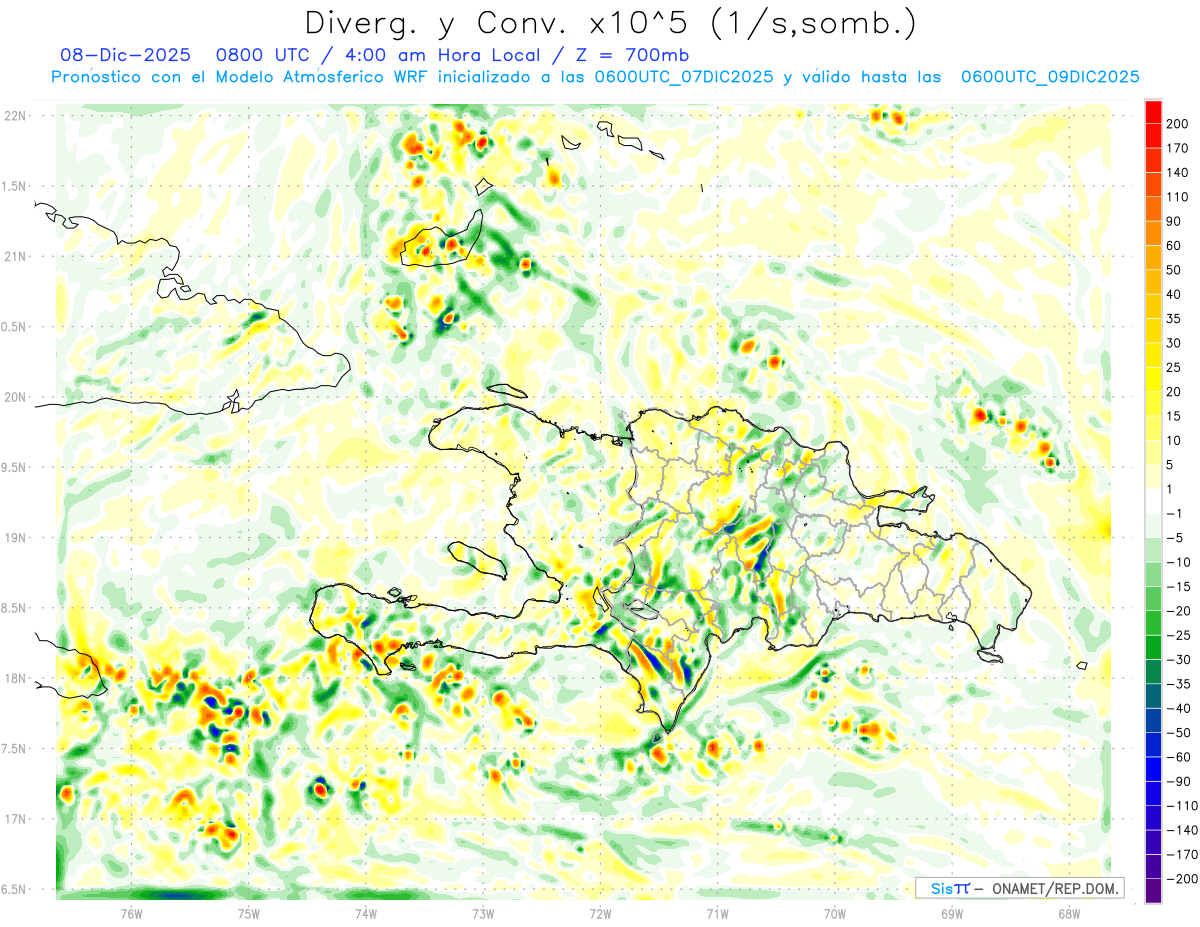Click the latitude label "18N"
Screen dimensions: 1200x927
pyautogui.click(x=16, y=678)
